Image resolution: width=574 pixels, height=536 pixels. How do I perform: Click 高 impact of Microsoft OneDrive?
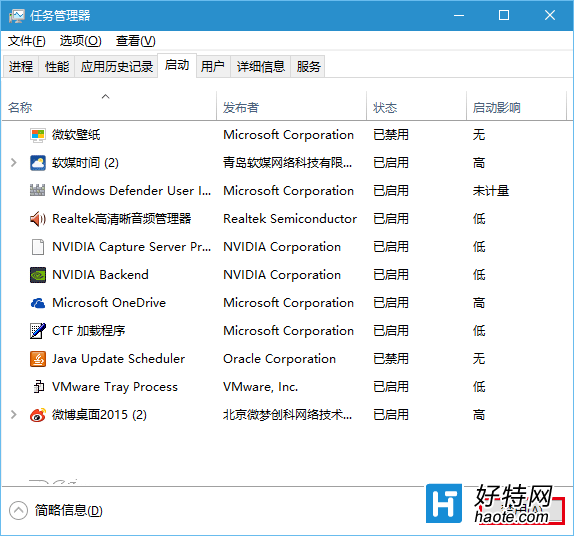click(x=479, y=303)
